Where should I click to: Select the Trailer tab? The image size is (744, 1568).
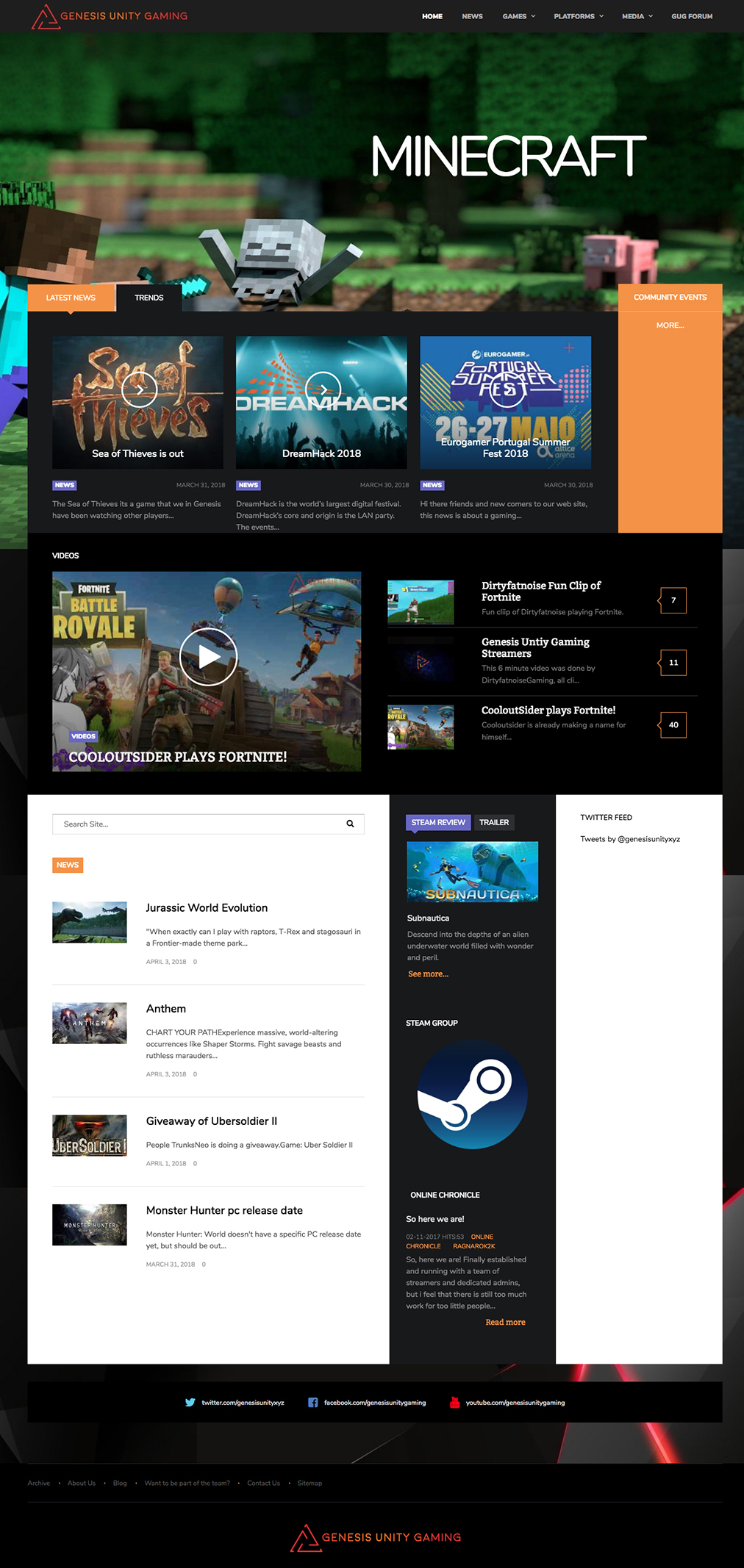pos(494,822)
